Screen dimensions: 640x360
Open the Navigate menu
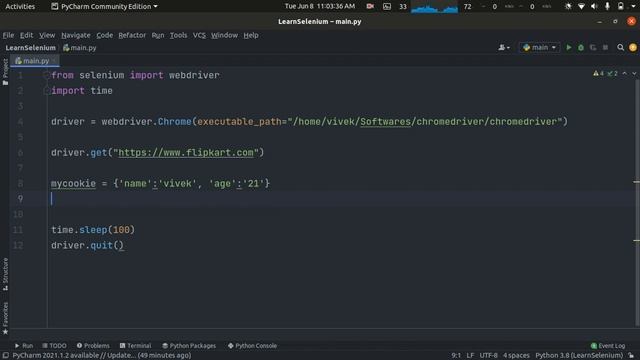tap(76, 35)
